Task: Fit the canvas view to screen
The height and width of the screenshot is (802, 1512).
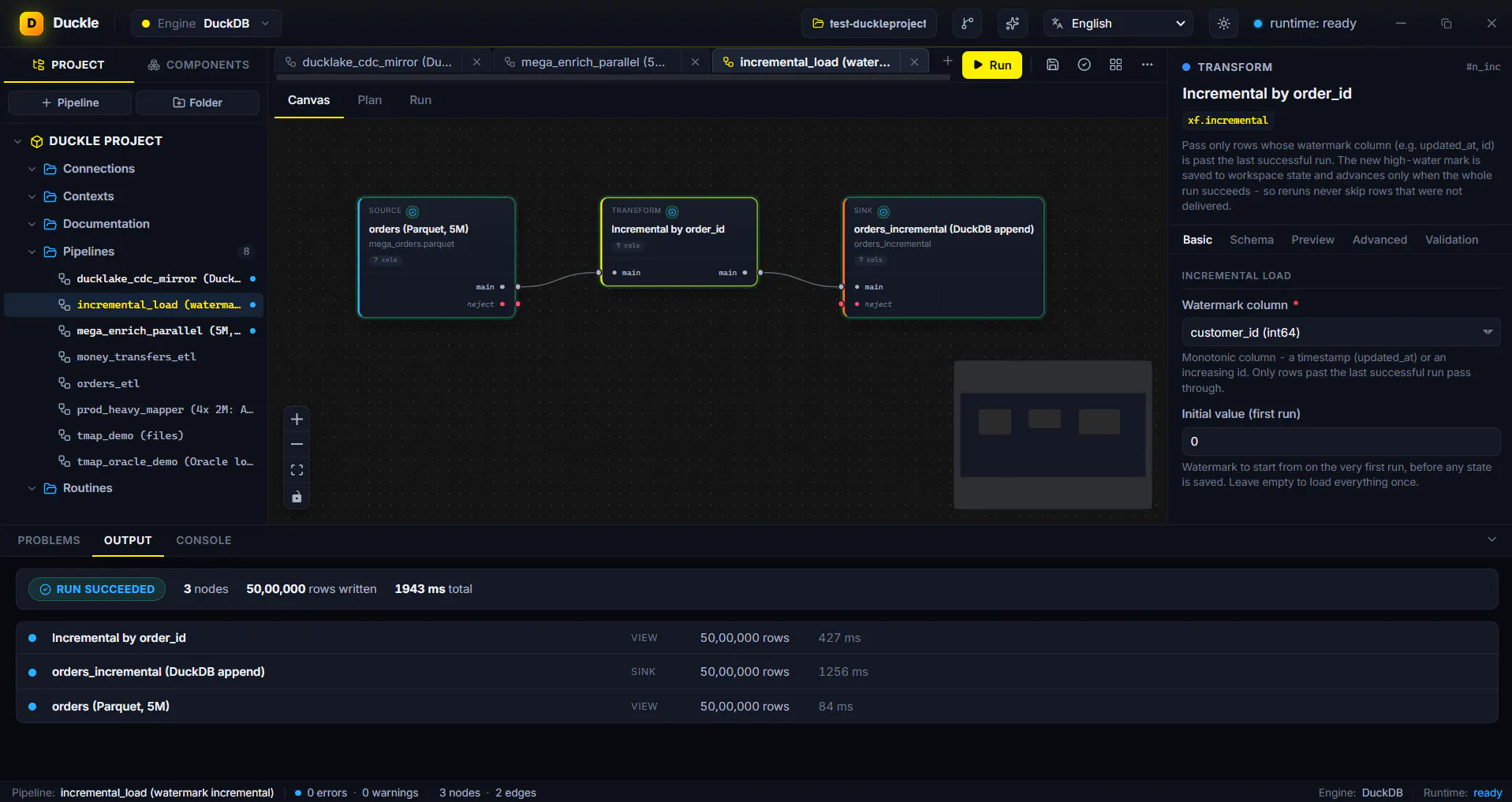Action: 297,470
